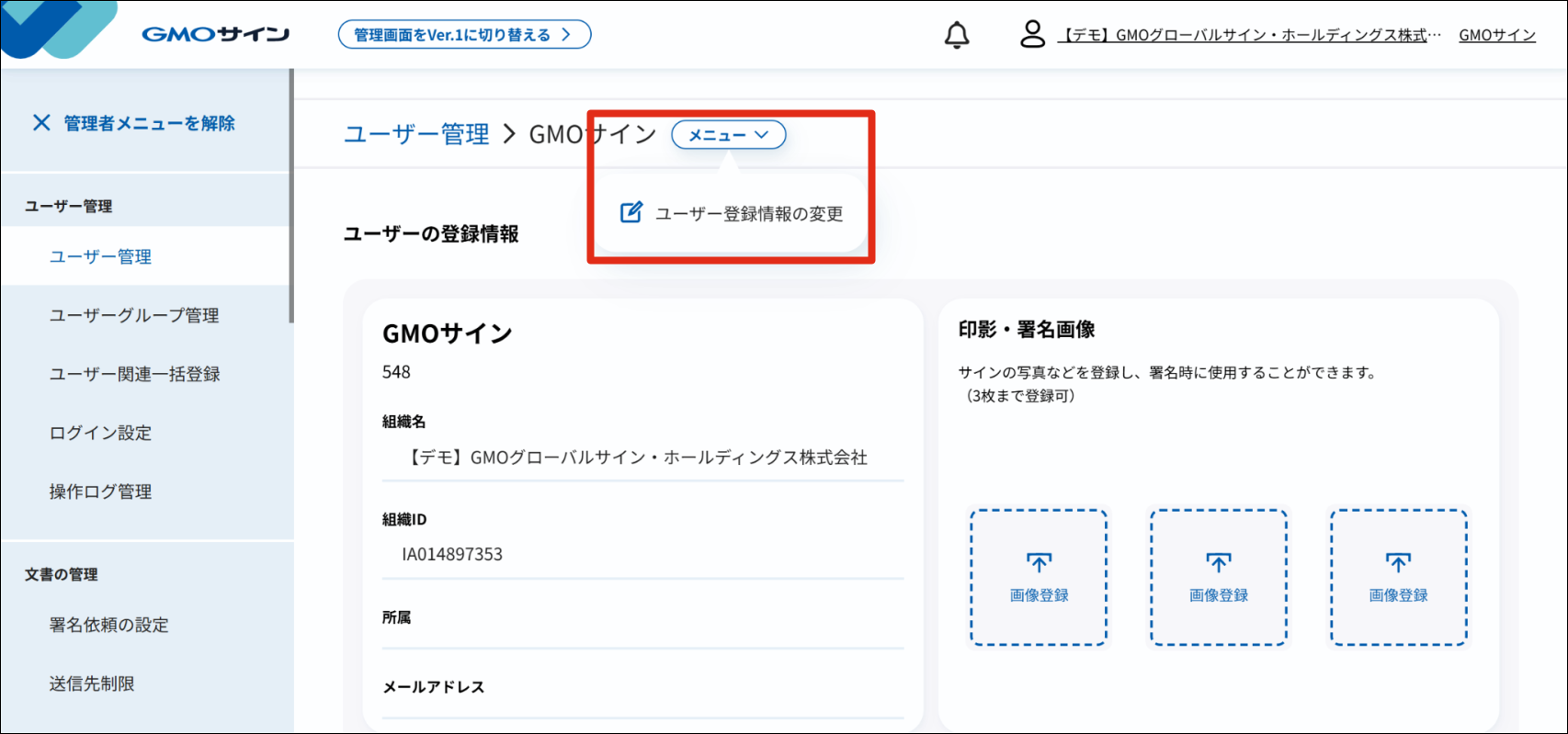Click the 画像登録 label in third upload box
Viewport: 1568px width, 734px height.
[x=1398, y=595]
